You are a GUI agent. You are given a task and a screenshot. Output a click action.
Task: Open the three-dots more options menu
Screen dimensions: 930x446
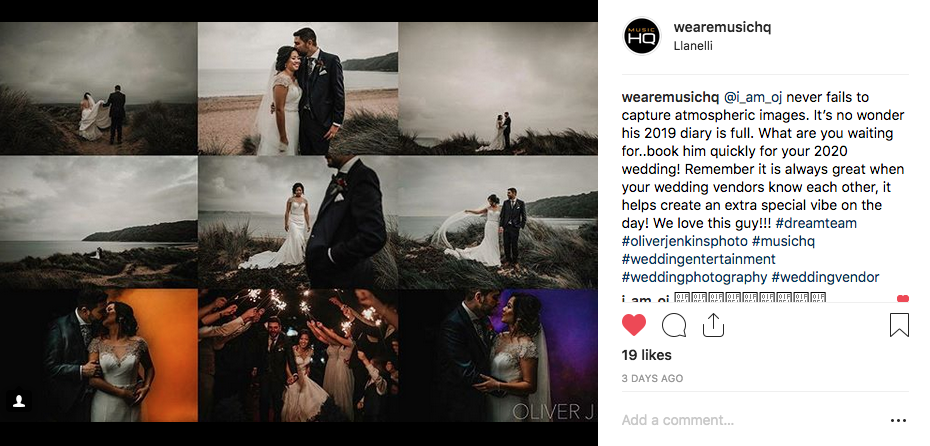(899, 421)
